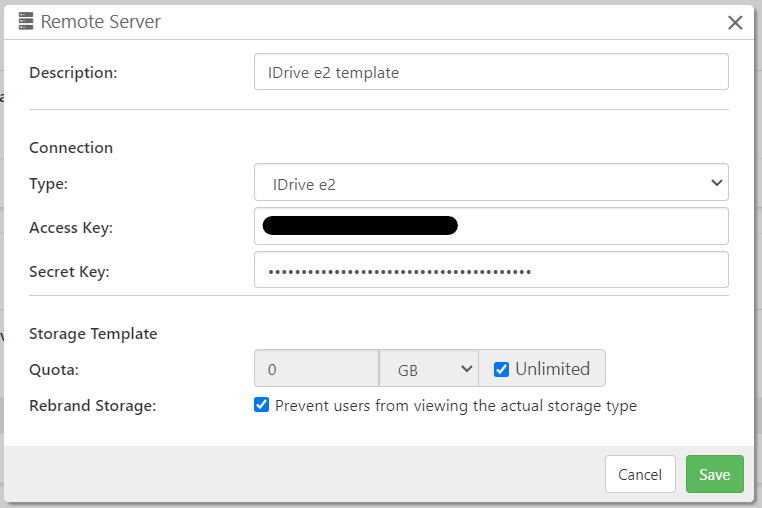Viewport: 762px width, 508px height.
Task: Click the server icon beside Remote Server title
Action: (26, 22)
